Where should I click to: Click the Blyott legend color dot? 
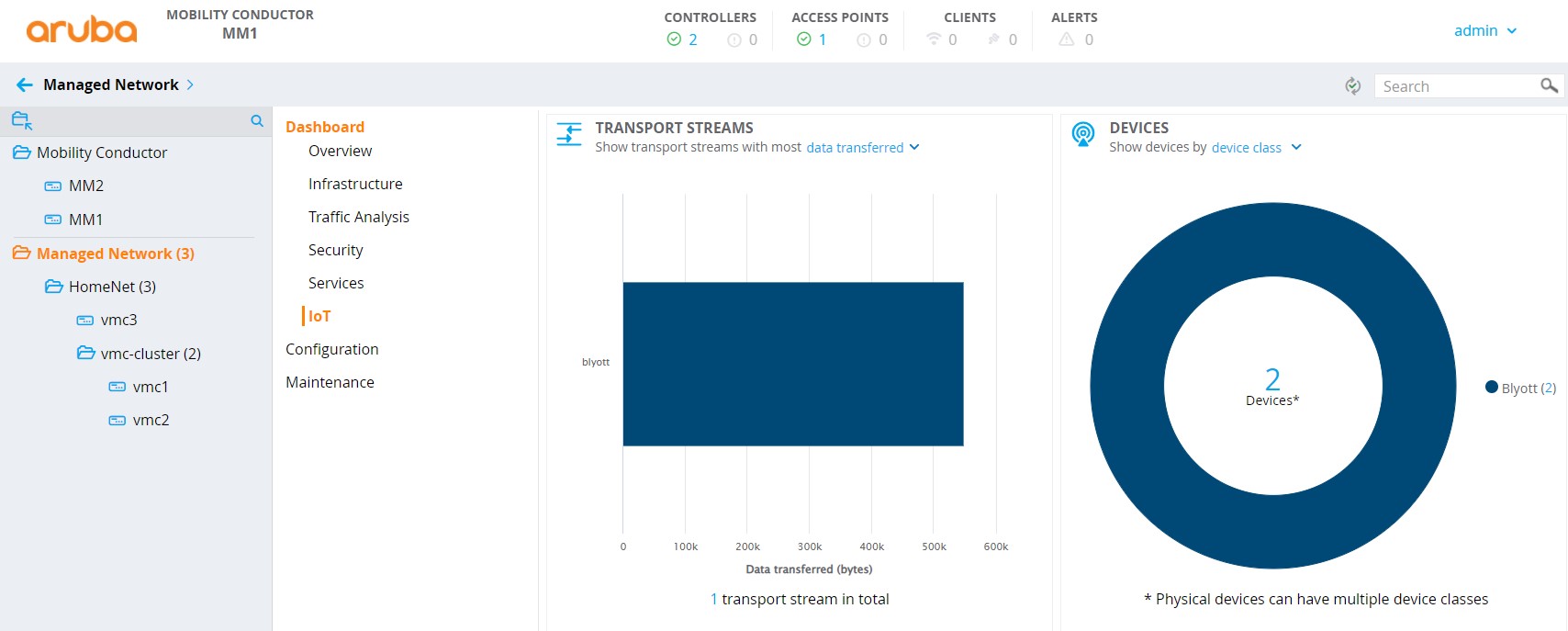(x=1492, y=387)
